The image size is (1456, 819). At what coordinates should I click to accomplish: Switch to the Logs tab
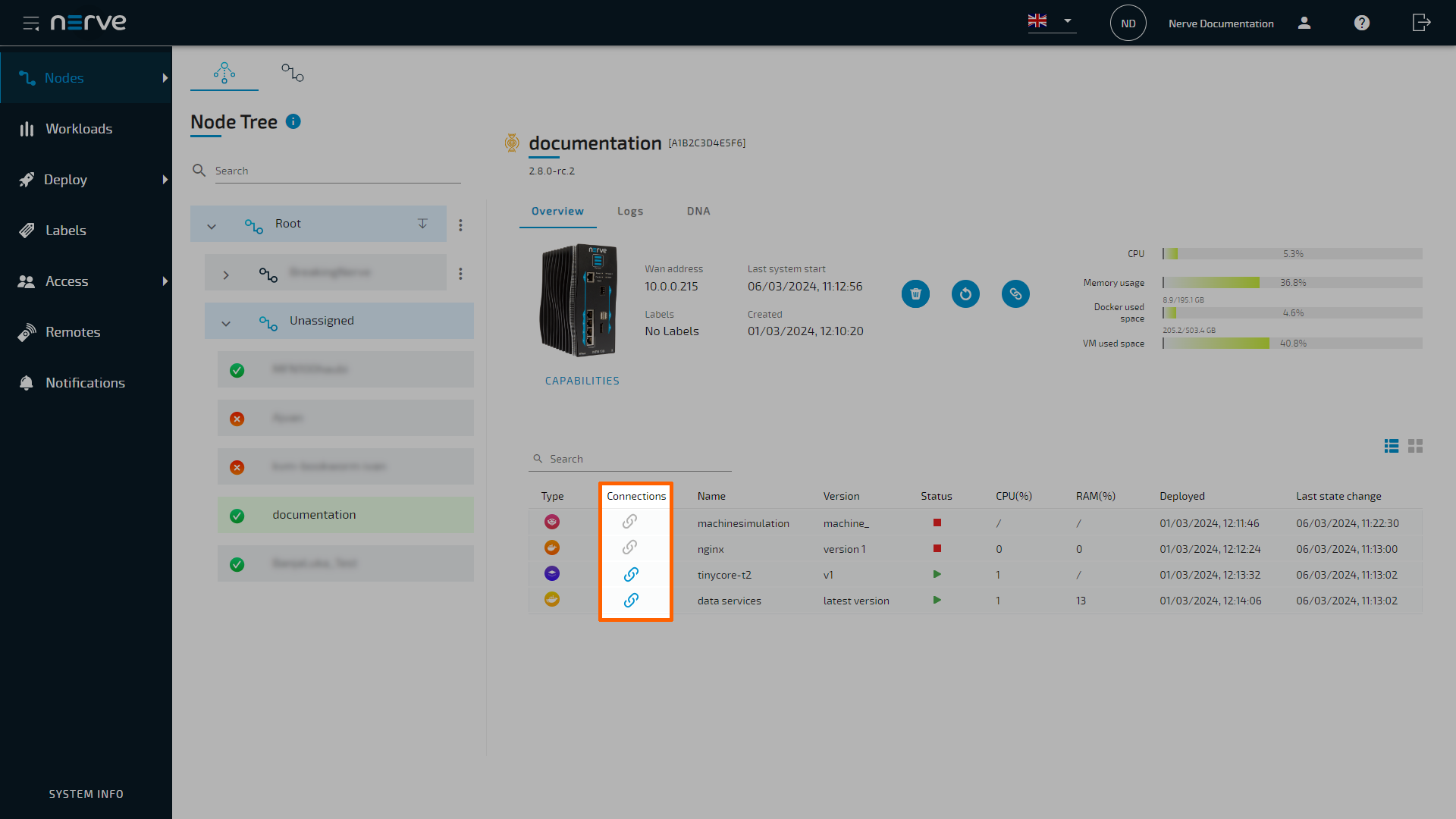(629, 212)
